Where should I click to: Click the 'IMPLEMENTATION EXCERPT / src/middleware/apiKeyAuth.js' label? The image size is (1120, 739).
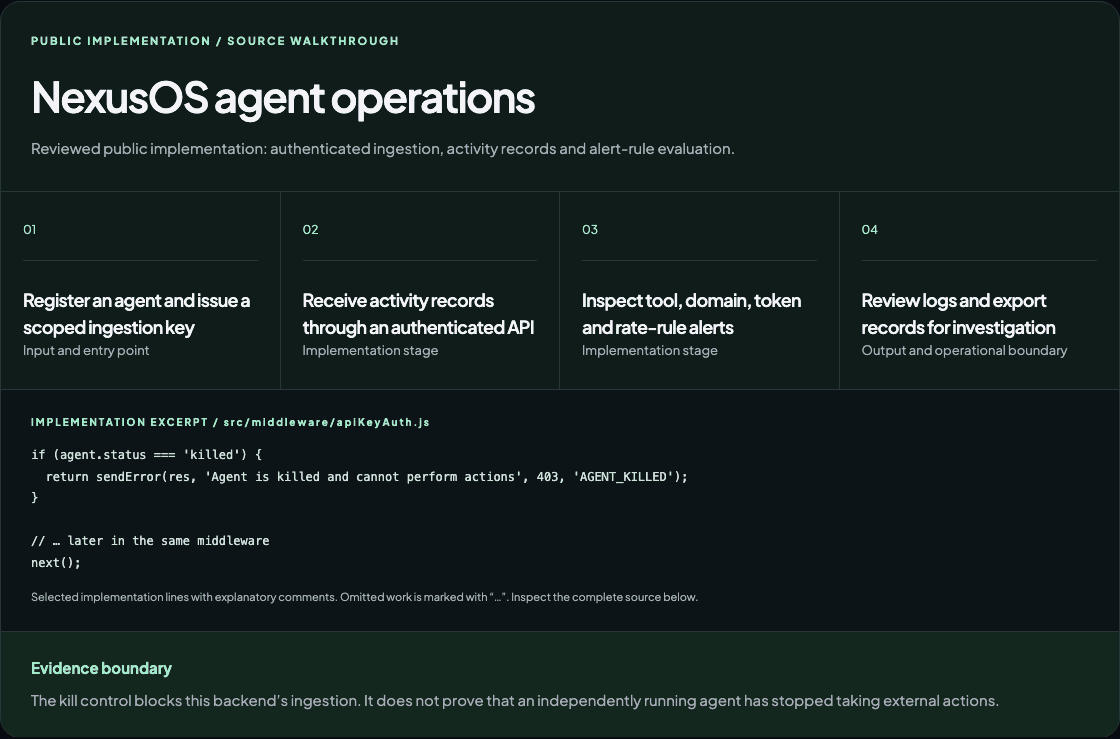tap(230, 422)
